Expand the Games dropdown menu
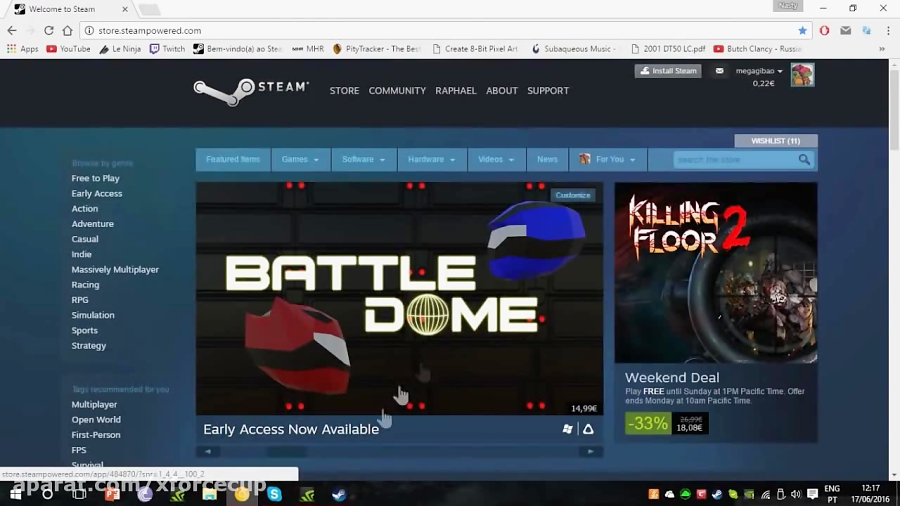The width and height of the screenshot is (900, 506). (300, 160)
